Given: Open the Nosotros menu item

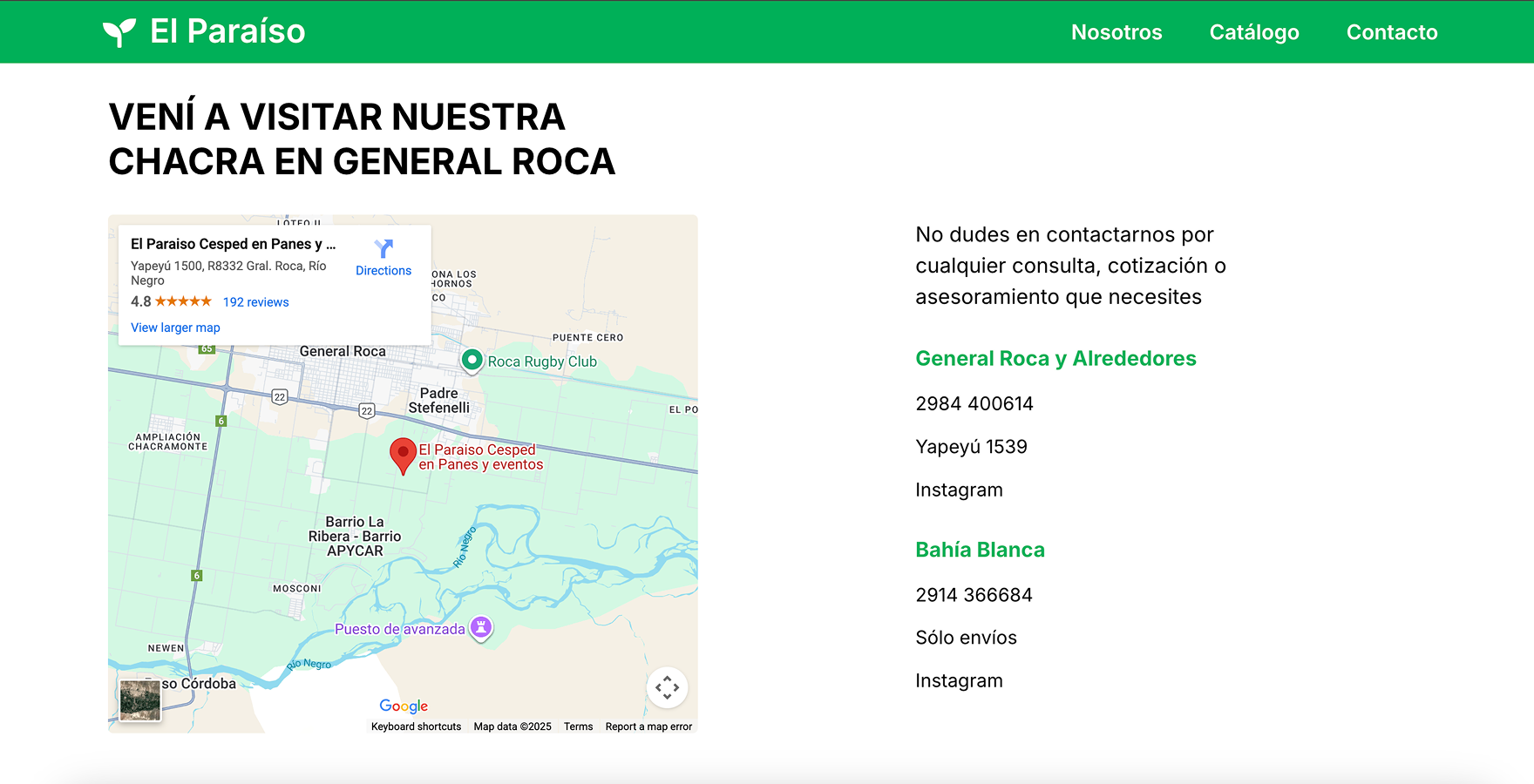Looking at the screenshot, I should click(x=1117, y=32).
